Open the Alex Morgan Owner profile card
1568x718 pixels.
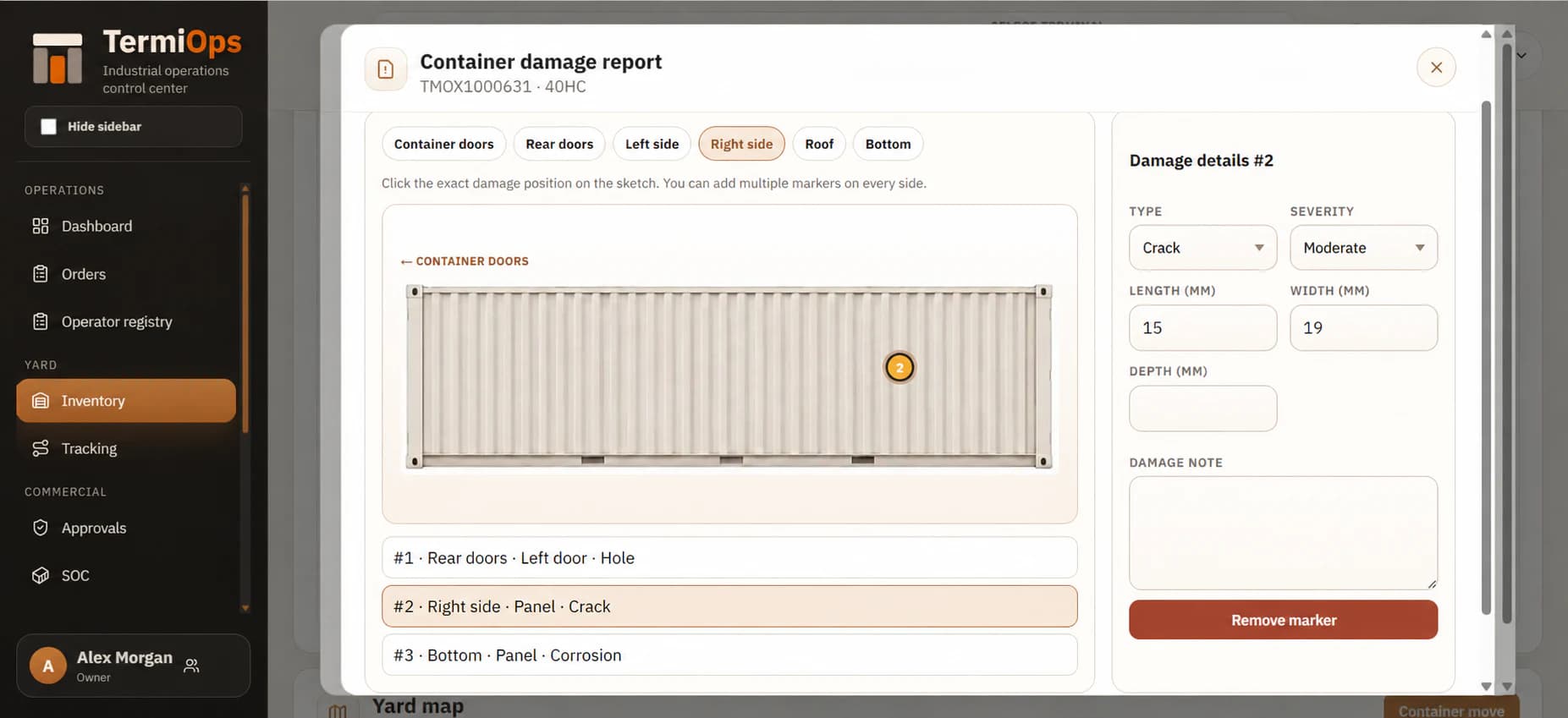[133, 666]
